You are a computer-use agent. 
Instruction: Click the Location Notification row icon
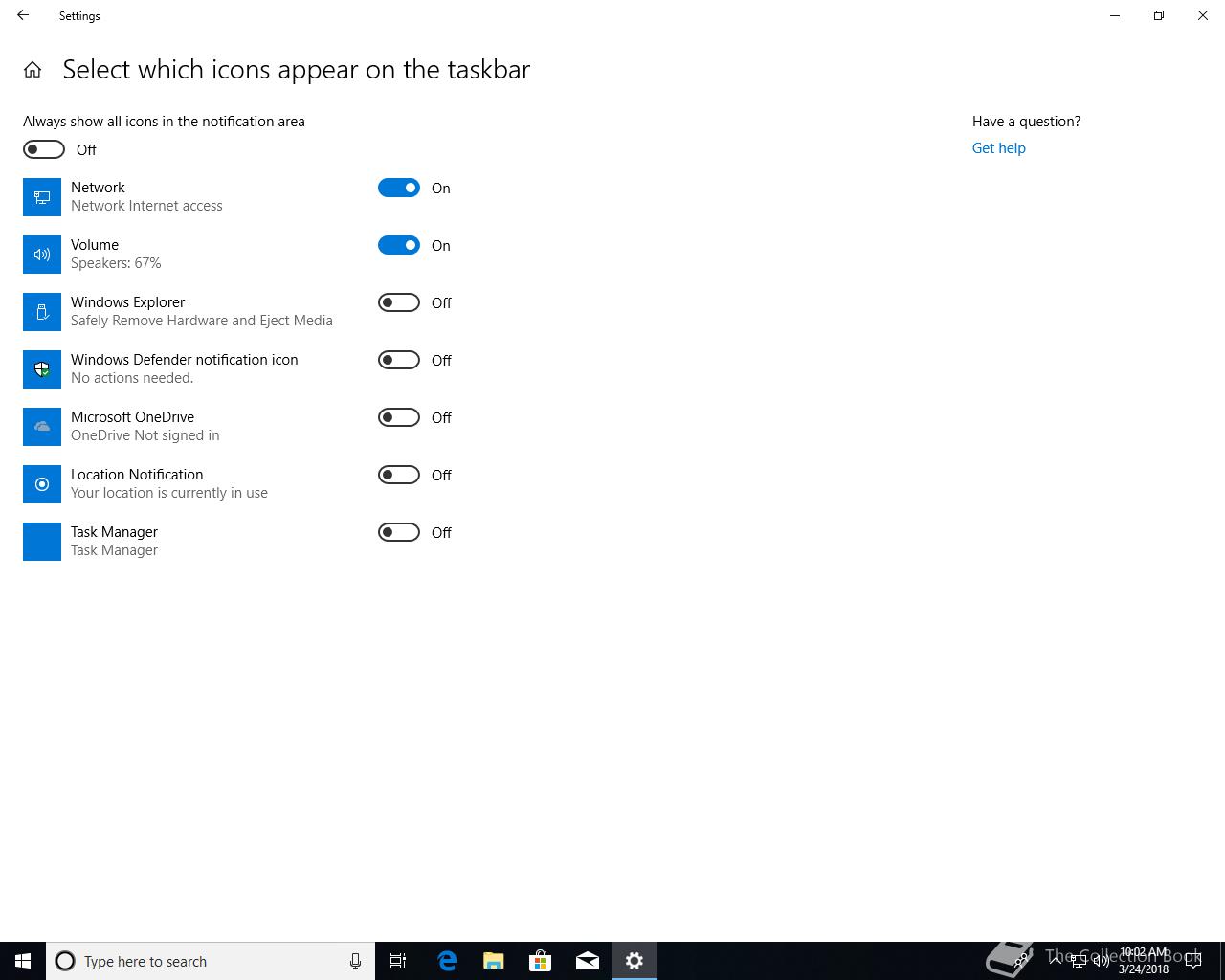(x=42, y=484)
